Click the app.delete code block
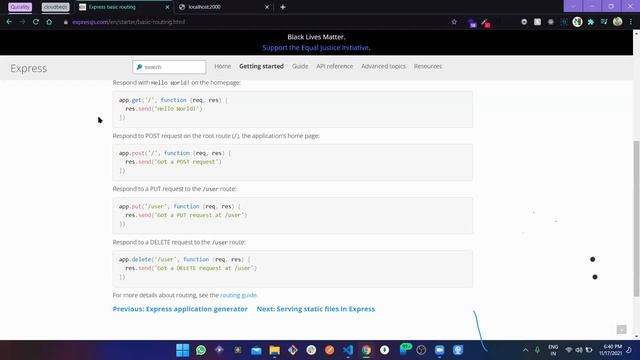The width and height of the screenshot is (640, 360). click(293, 269)
